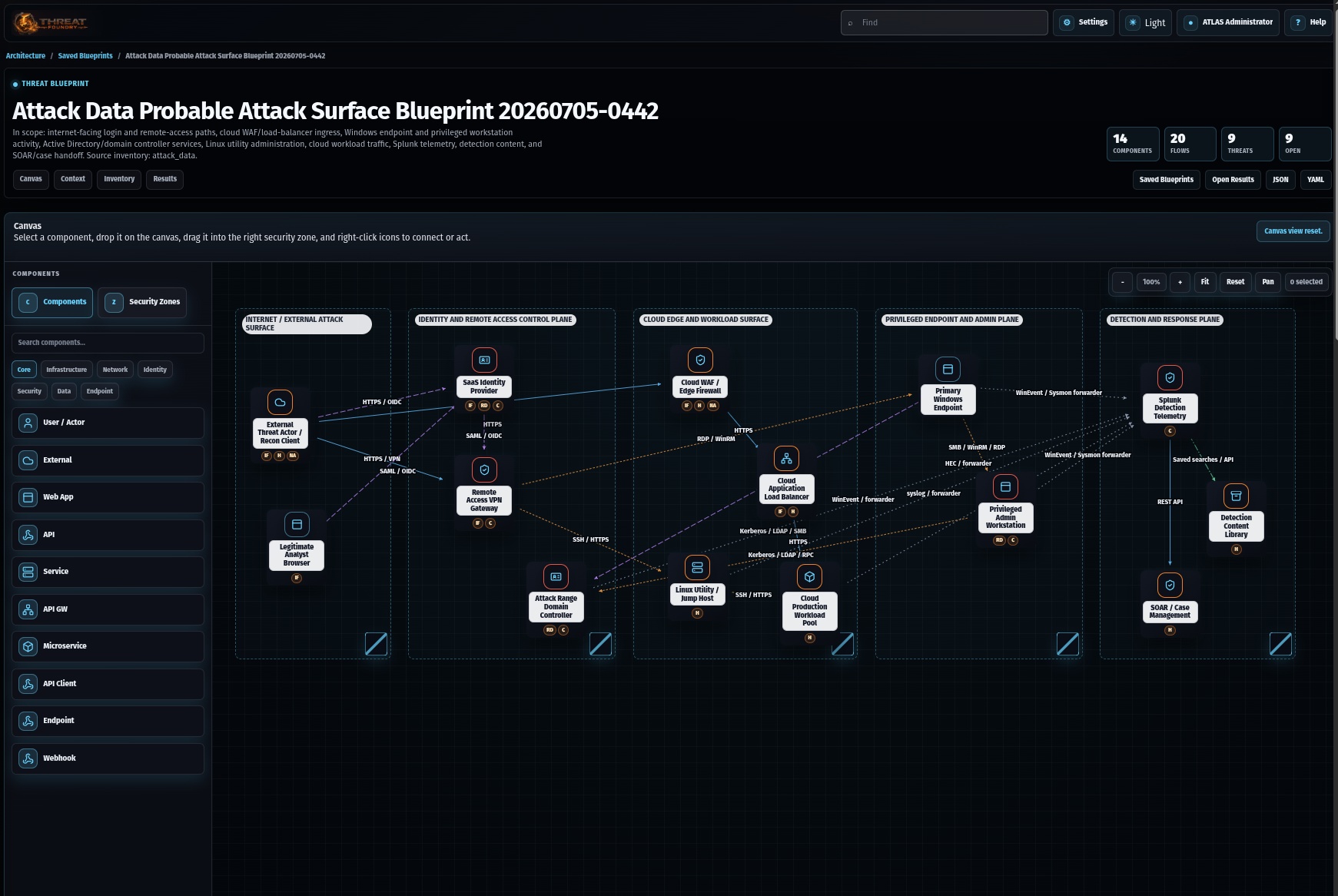Screen dimensions: 1338x896
Task: Select the SOAR / Case Management icon
Action: (x=1170, y=585)
